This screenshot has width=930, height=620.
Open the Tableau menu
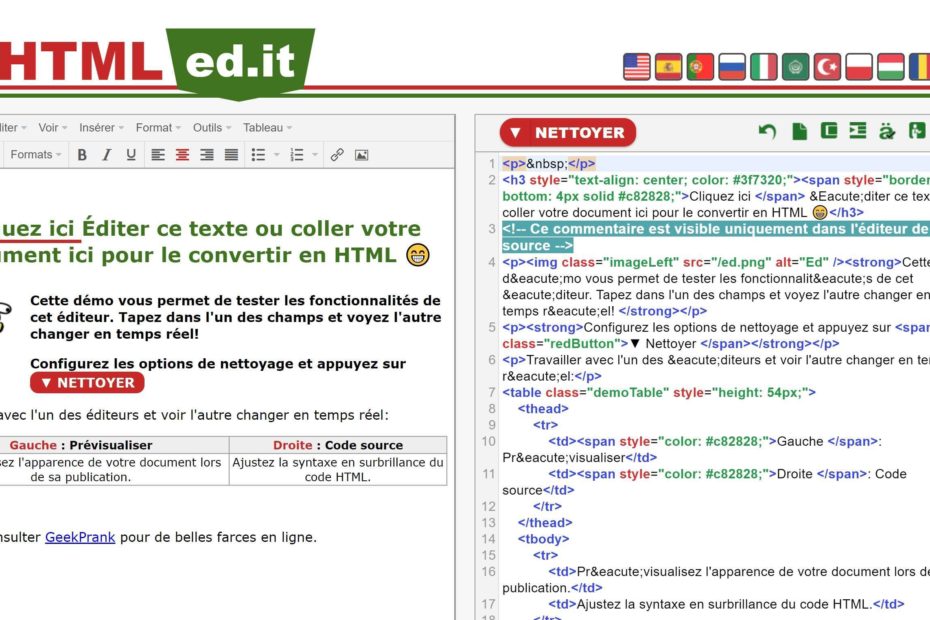point(267,128)
